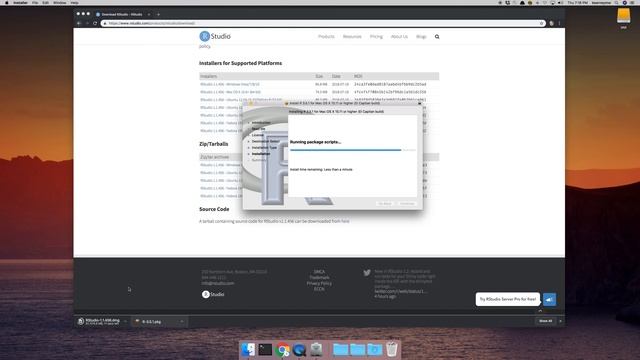This screenshot has height=360, width=640.
Task: Open the Downloads folder in the Dock
Action: coord(374,350)
